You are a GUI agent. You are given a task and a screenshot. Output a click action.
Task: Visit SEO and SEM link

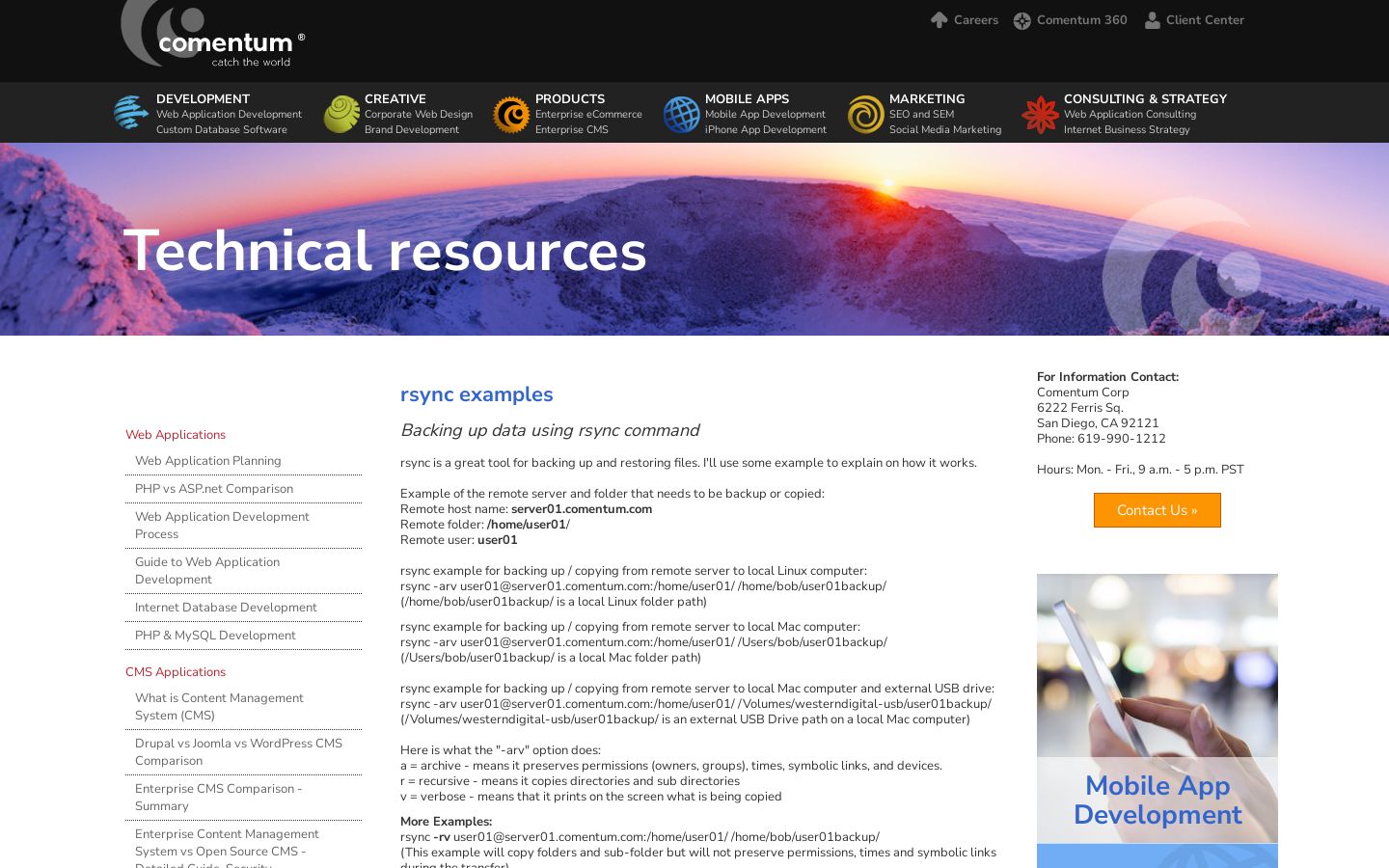(x=921, y=115)
